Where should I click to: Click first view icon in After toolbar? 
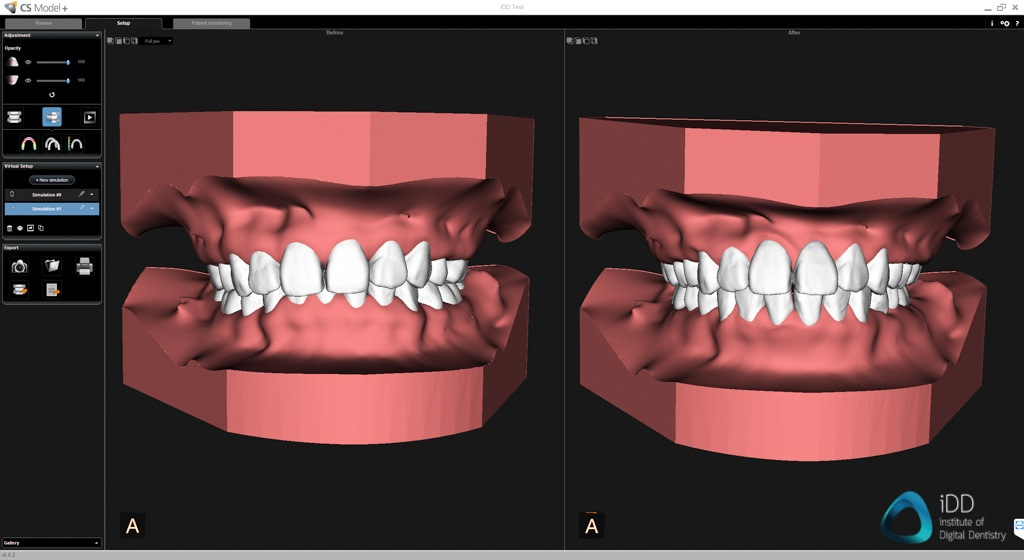pos(570,40)
